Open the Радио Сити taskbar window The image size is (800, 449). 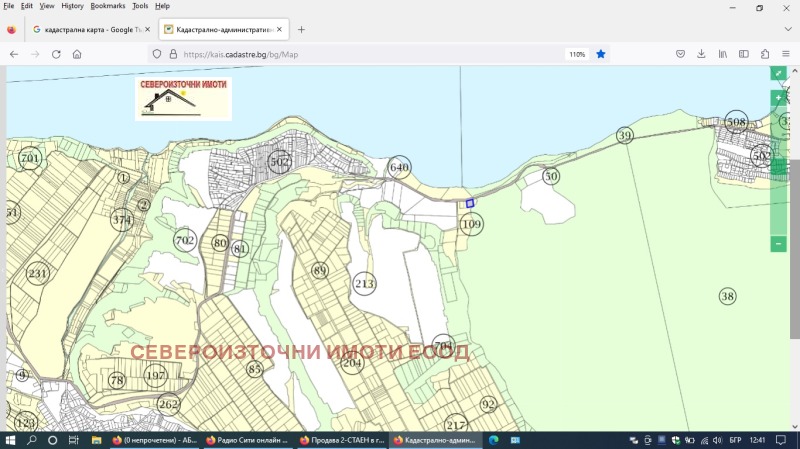click(x=247, y=440)
